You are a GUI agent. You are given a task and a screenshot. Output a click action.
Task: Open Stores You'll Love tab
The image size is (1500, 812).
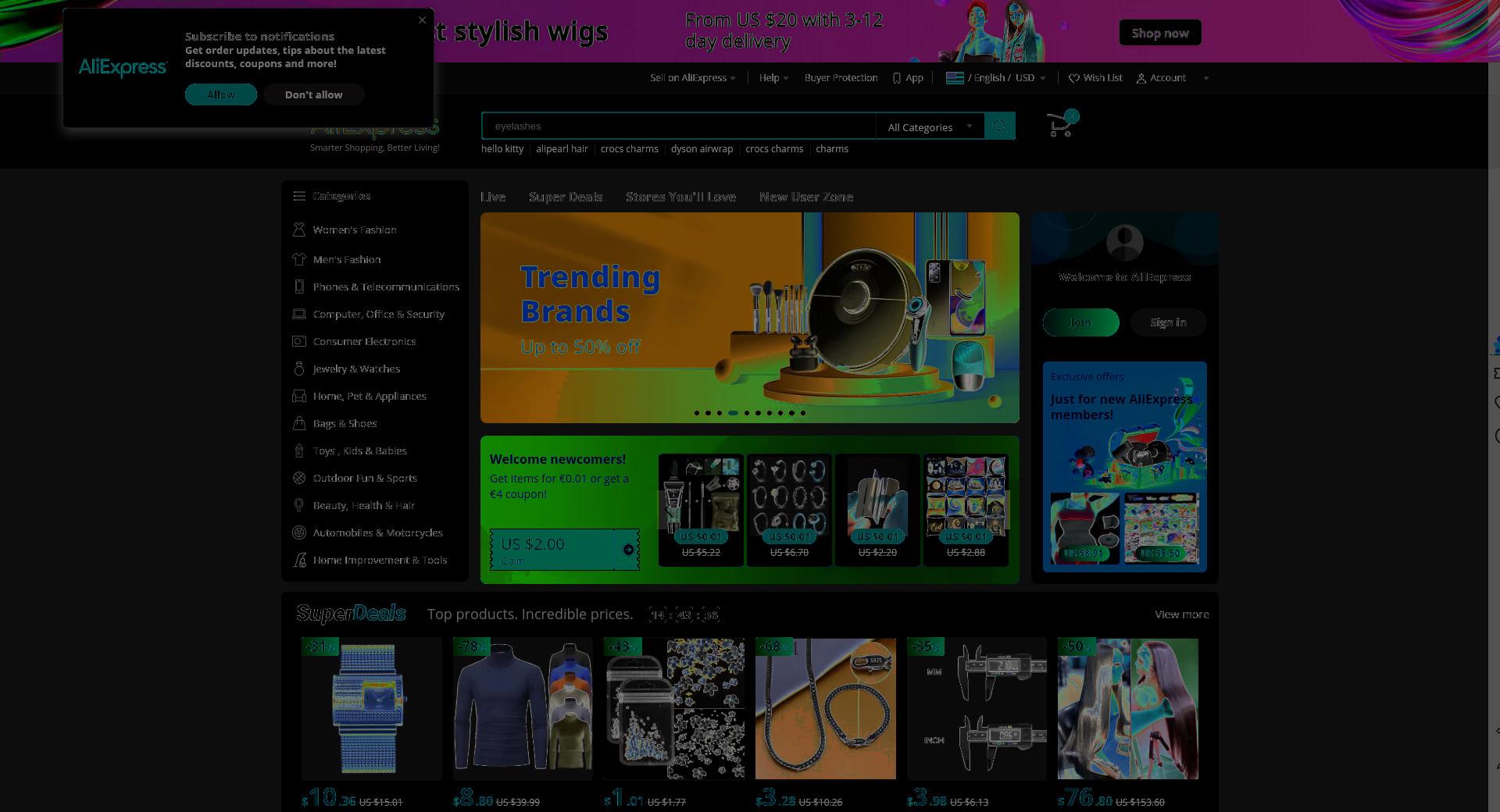point(680,197)
